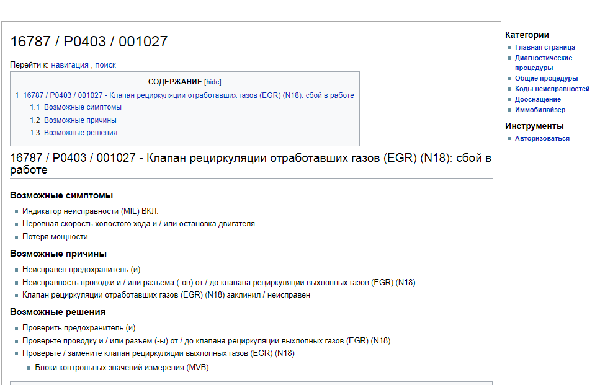Click cause 'Неисправен предохранитель (и)'

click(x=81, y=269)
